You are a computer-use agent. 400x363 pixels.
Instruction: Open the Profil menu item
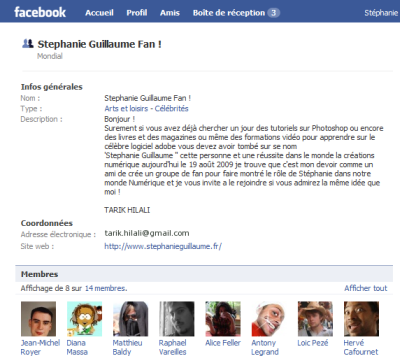(x=137, y=13)
